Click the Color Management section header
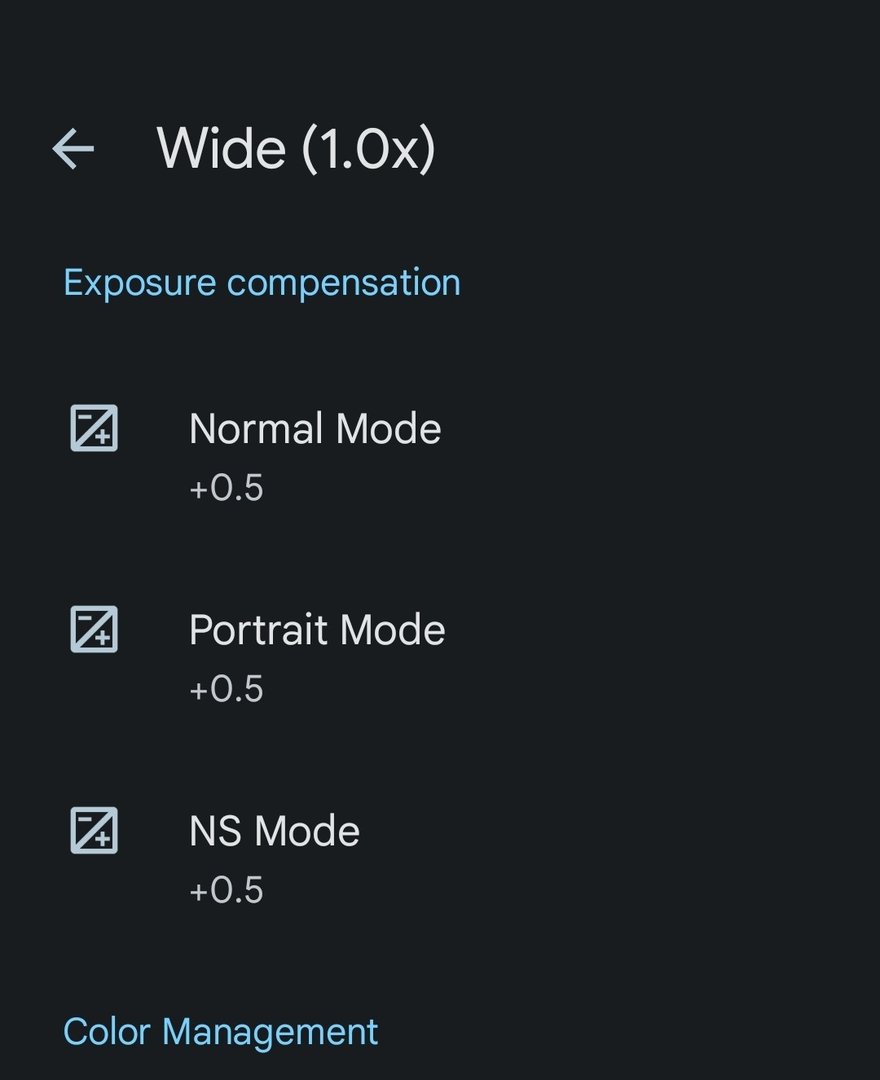The image size is (880, 1080). tap(221, 1031)
